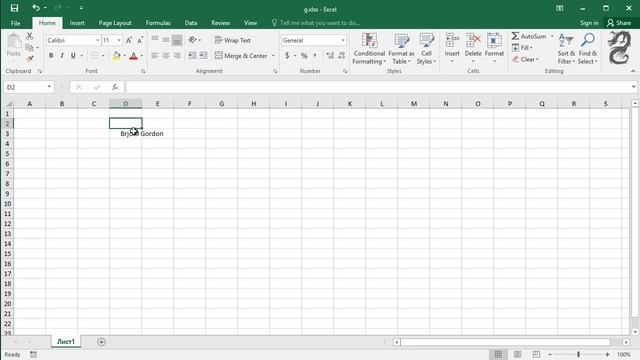
Task: Open Format as Table gallery
Action: 401,49
